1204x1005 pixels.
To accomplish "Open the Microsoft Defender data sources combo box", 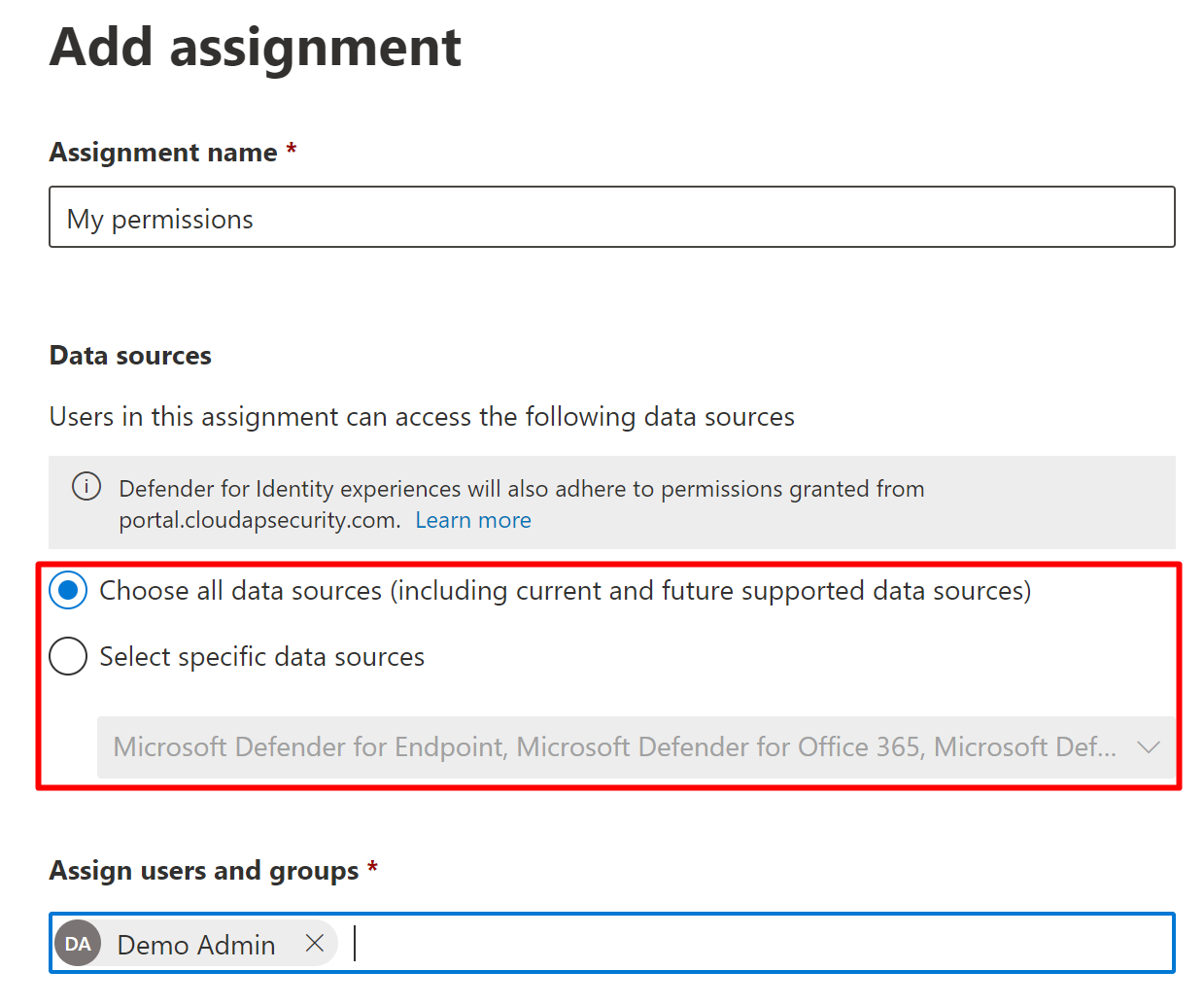I will pos(614,747).
